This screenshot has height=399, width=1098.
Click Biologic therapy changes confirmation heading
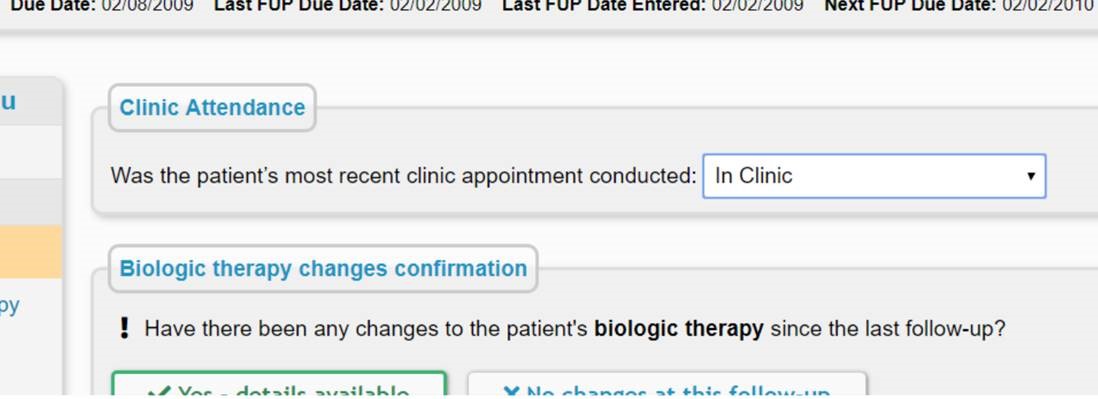point(323,269)
